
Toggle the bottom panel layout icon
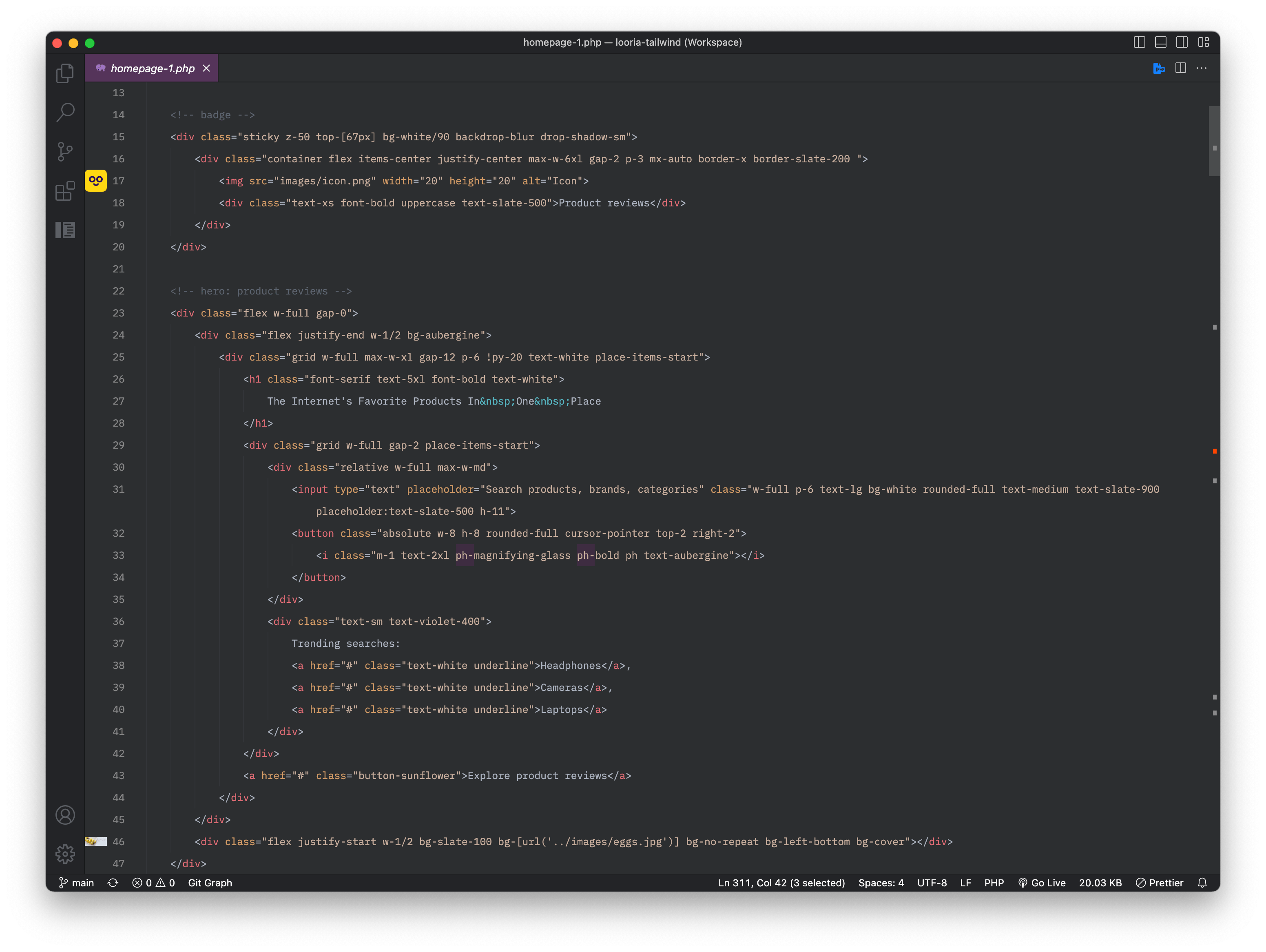(1160, 42)
